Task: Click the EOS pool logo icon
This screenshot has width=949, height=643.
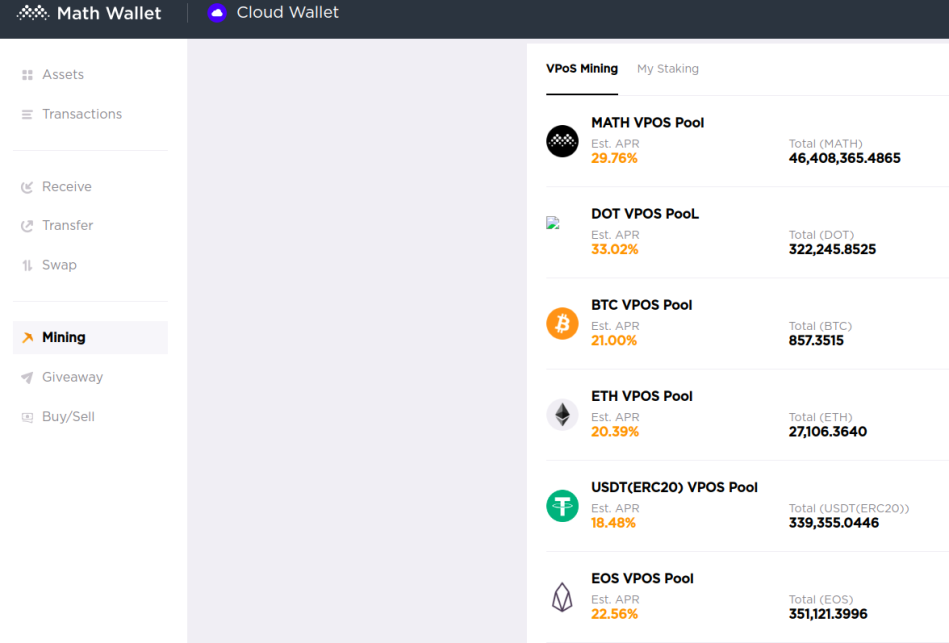Action: pyautogui.click(x=562, y=597)
